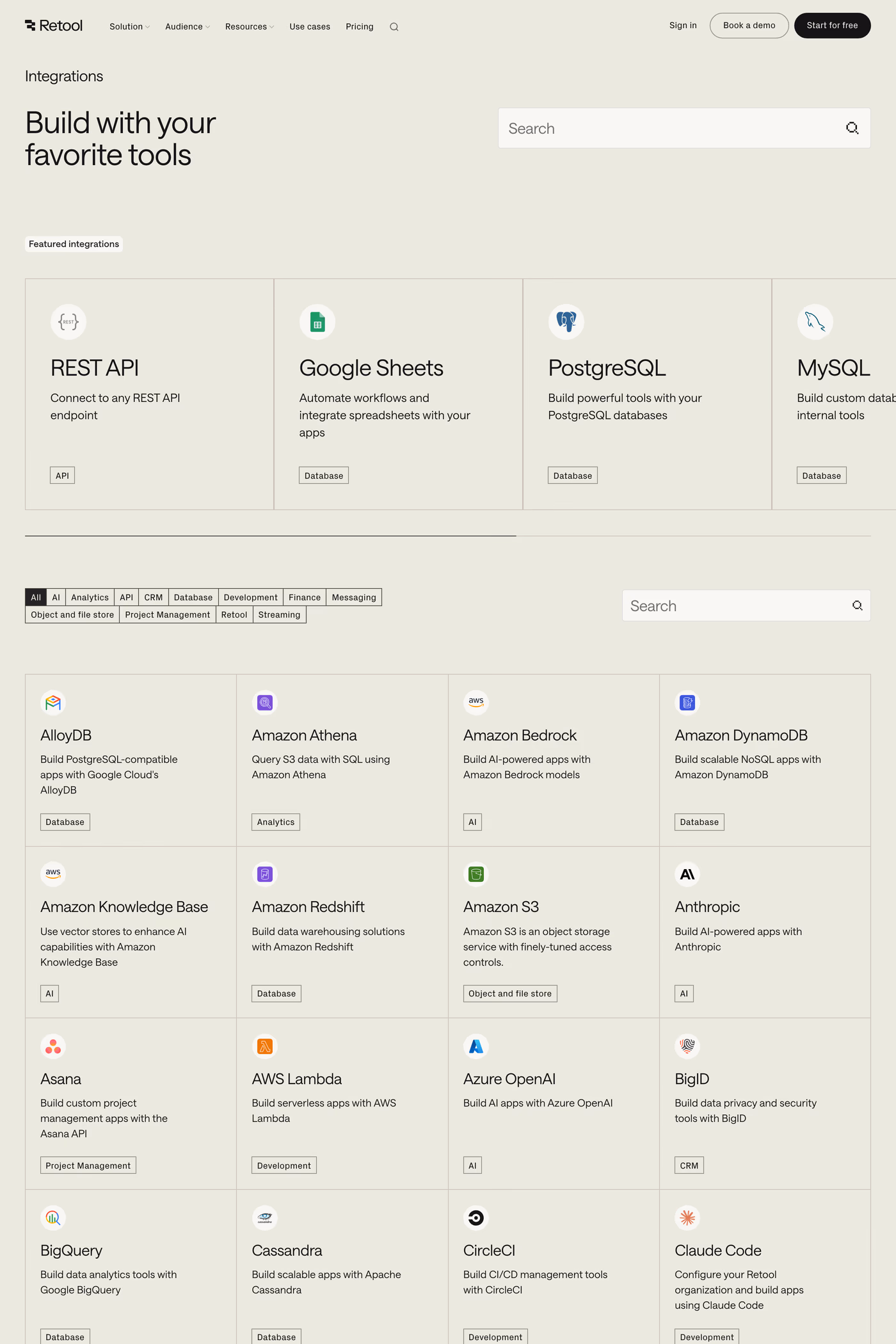This screenshot has width=896, height=1344.
Task: Select the Object and file store filter
Action: pos(72,614)
